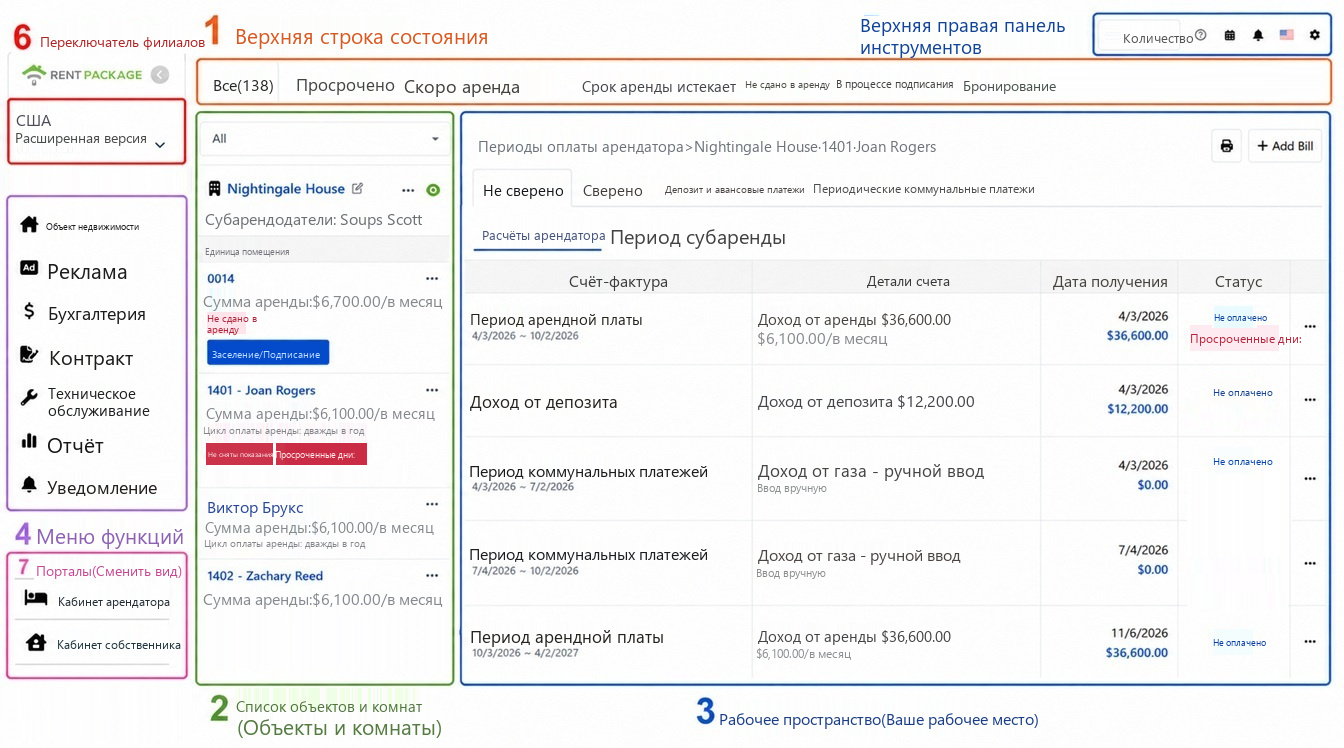
Task: Open the 1402 - Zachary Reed unit link
Action: click(x=265, y=576)
